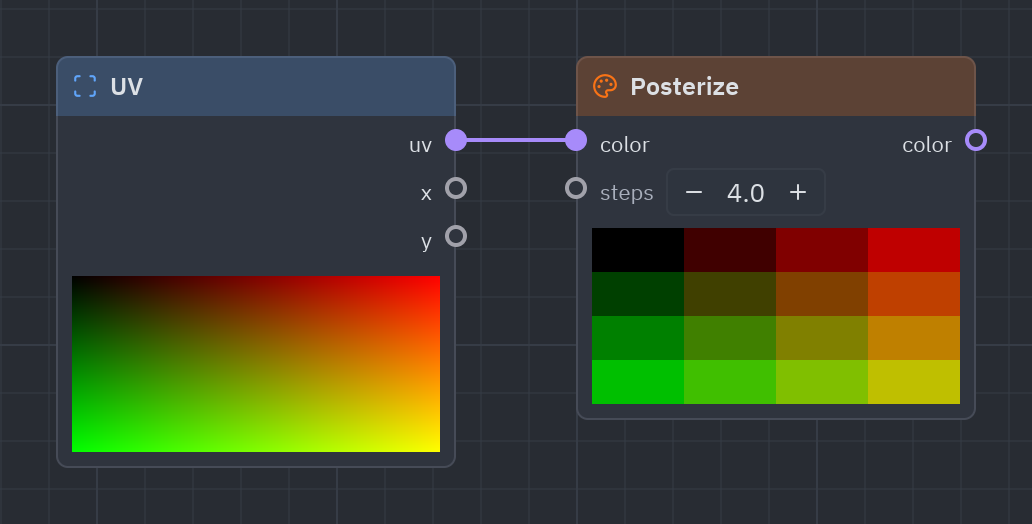Image resolution: width=1032 pixels, height=524 pixels.
Task: Click the bright green swatch in Posterize preview
Action: point(638,382)
